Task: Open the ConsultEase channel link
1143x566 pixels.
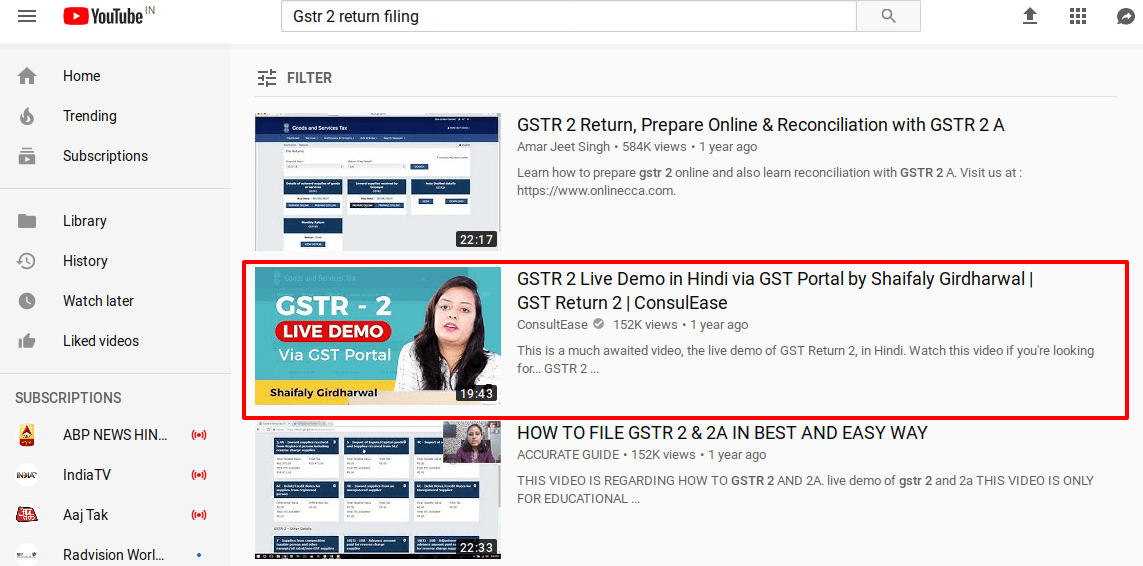Action: pyautogui.click(x=553, y=325)
